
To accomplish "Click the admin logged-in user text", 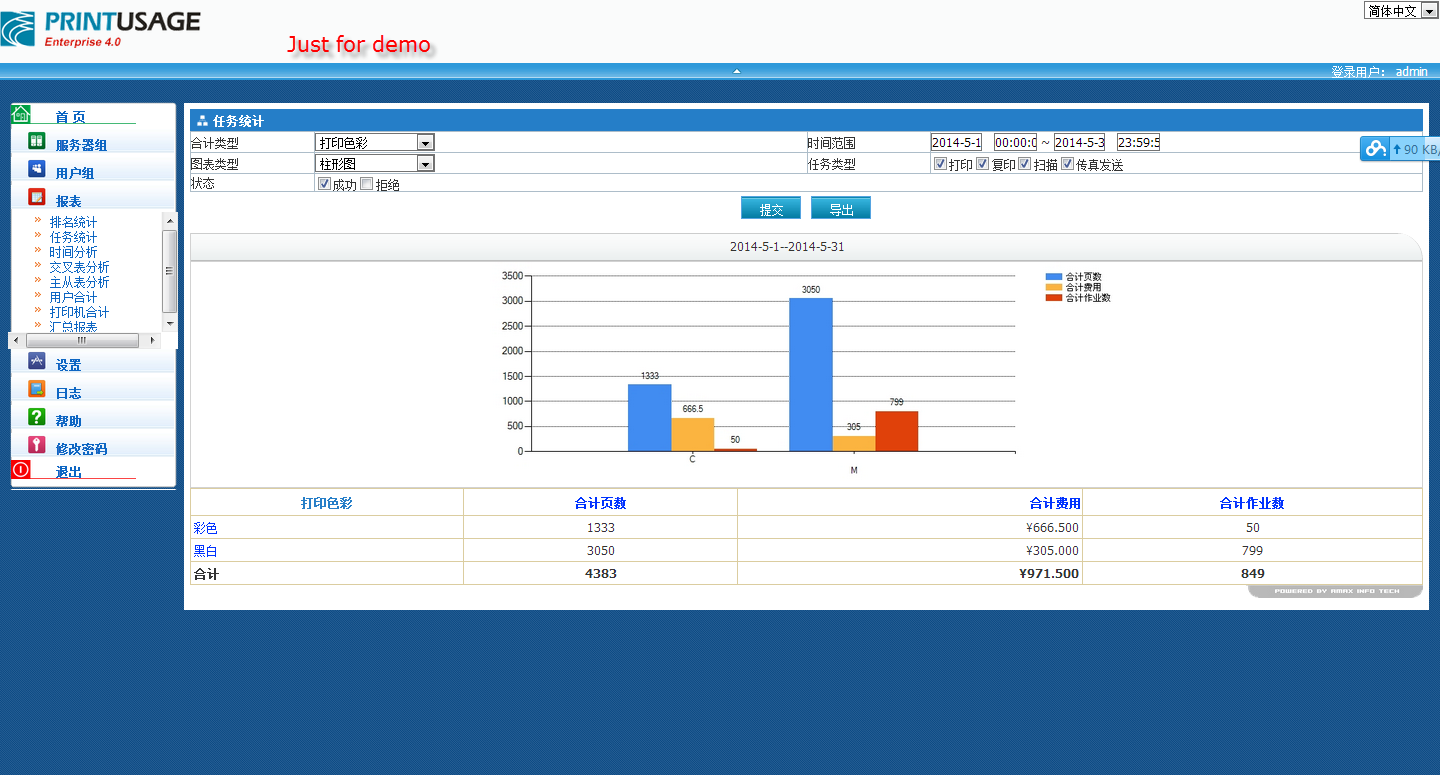I will tap(1412, 71).
